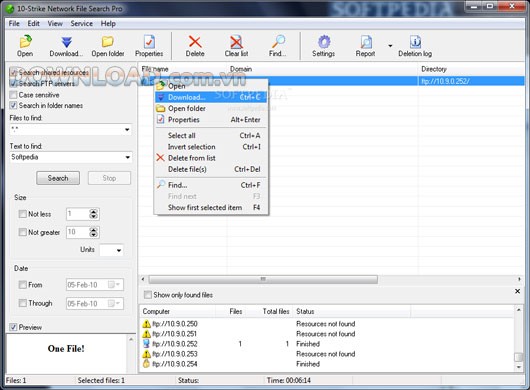The height and width of the screenshot is (390, 530).
Task: Click the Stop button
Action: tap(109, 178)
